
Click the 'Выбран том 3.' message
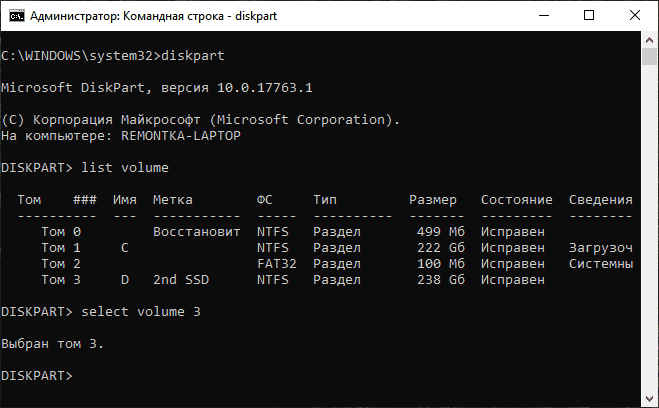53,344
